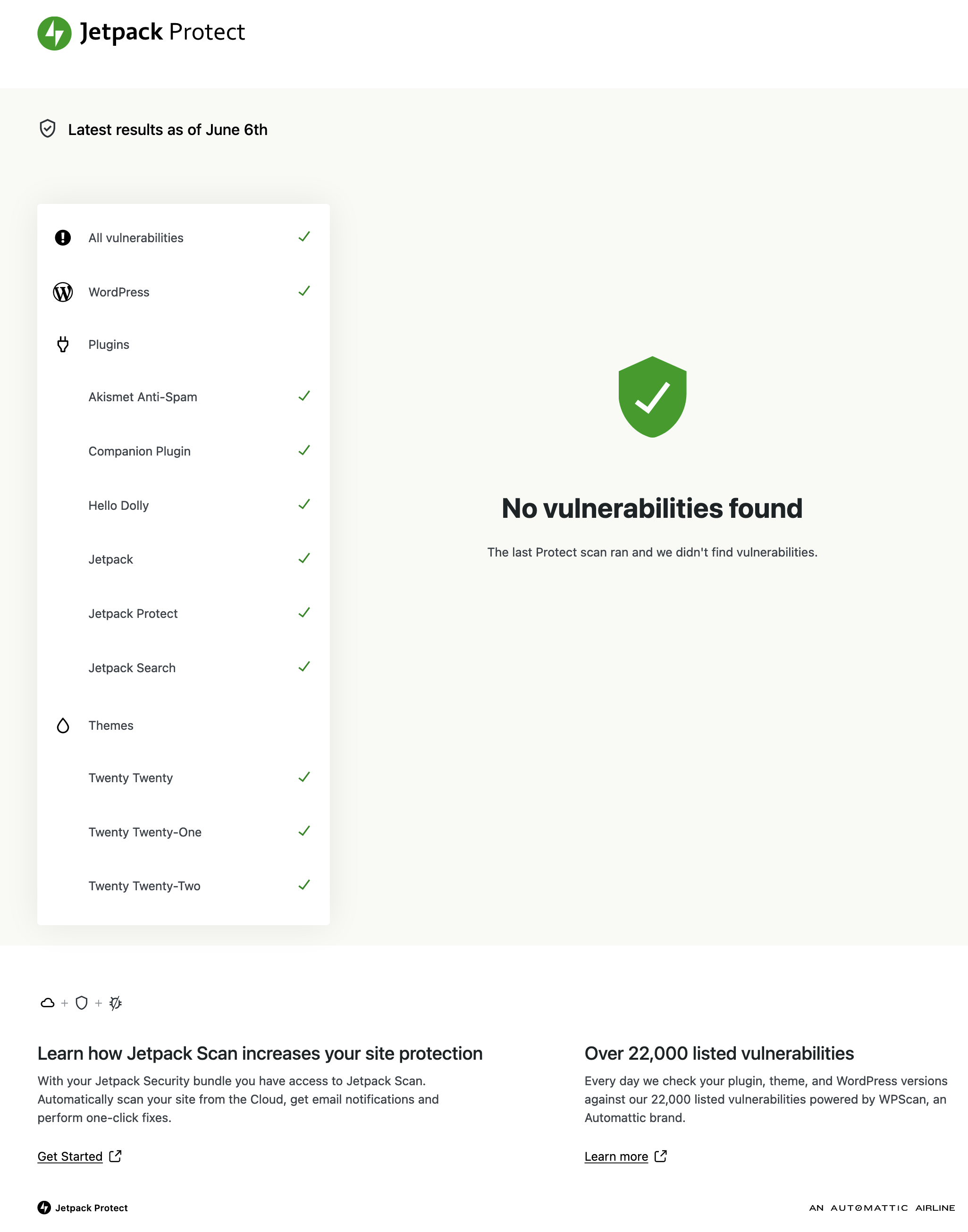
Task: Open the Twenty Twenty-Two theme entry
Action: click(144, 886)
